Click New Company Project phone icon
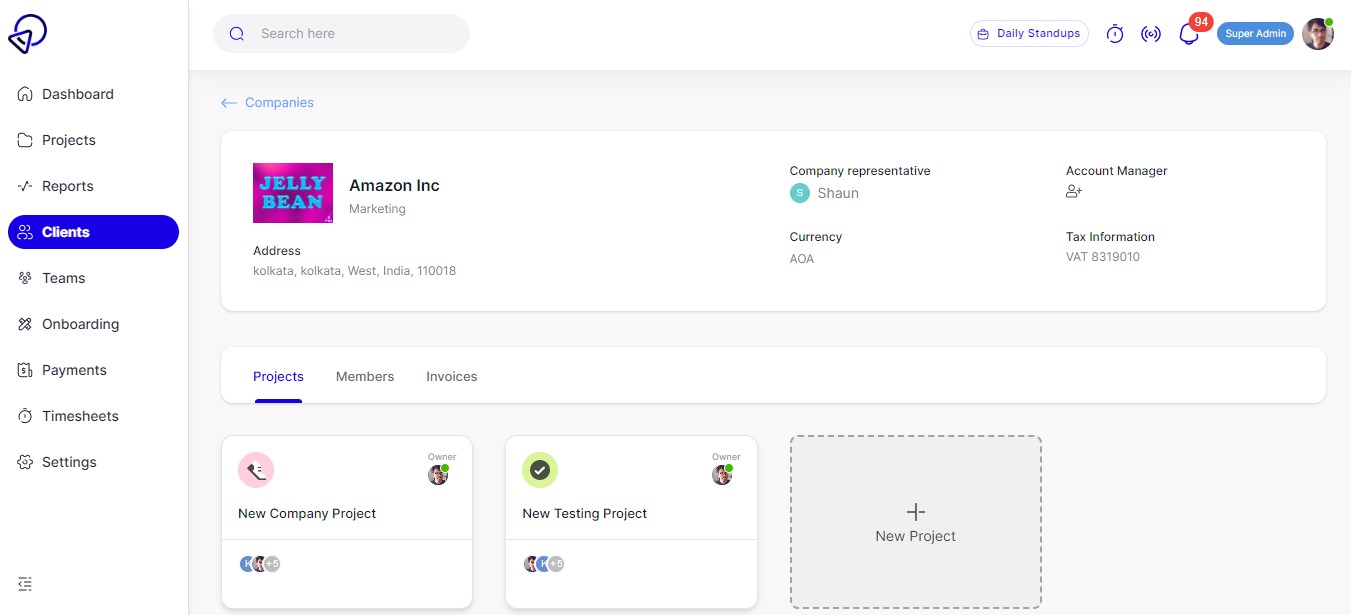Viewport: 1351px width, 615px height. coord(256,470)
